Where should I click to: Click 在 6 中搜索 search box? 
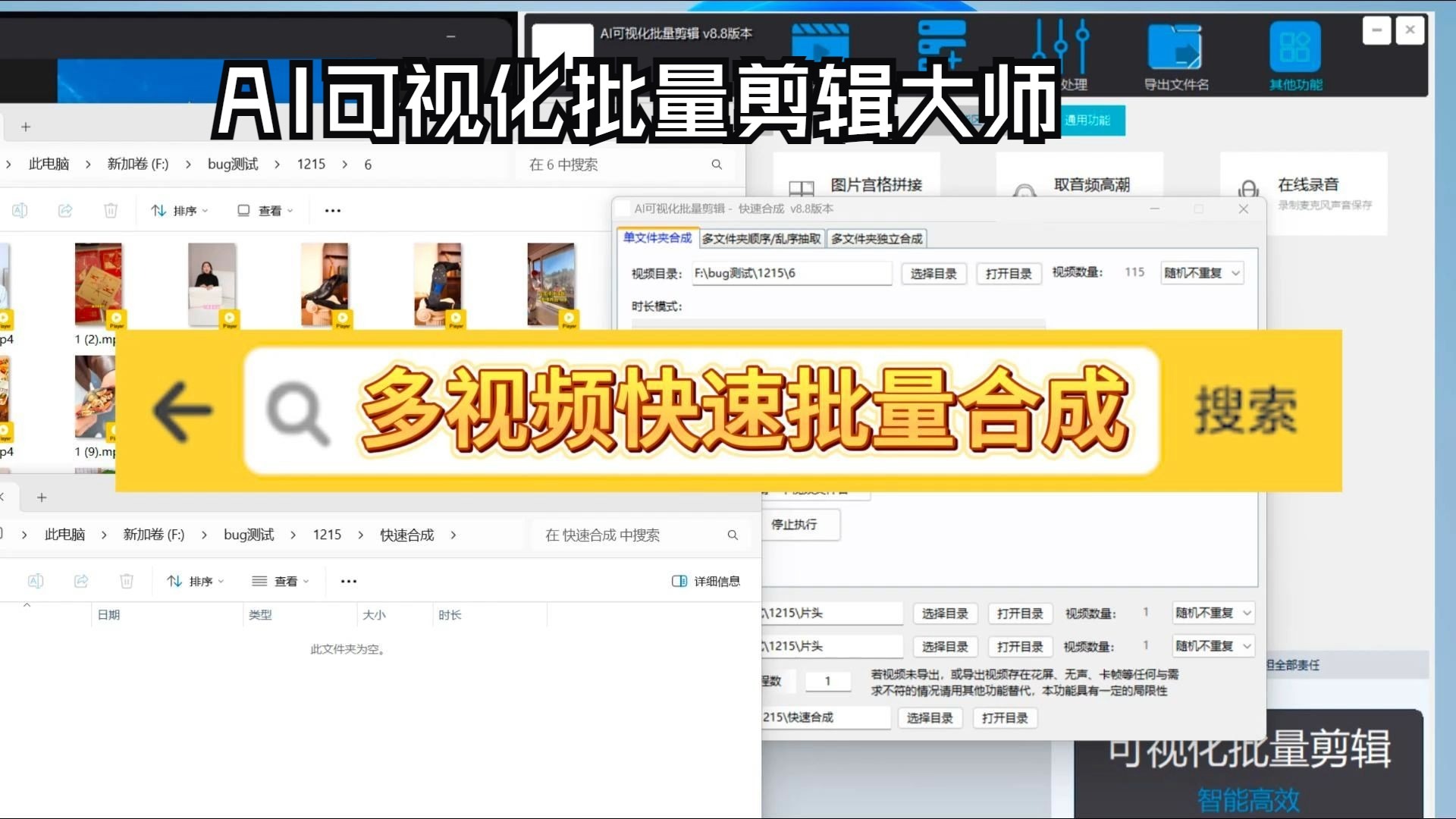(626, 165)
